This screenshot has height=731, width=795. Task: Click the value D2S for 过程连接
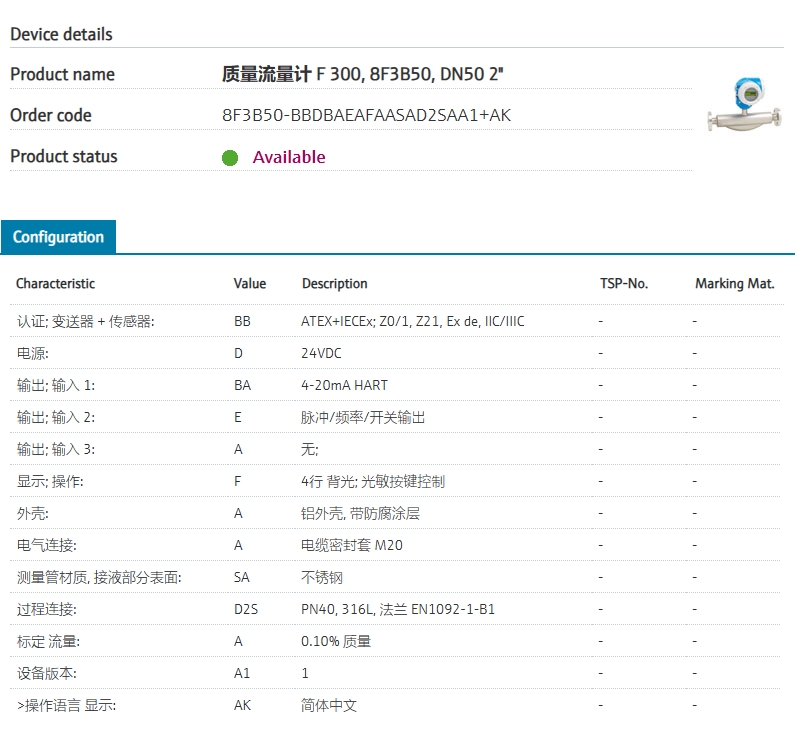246,609
